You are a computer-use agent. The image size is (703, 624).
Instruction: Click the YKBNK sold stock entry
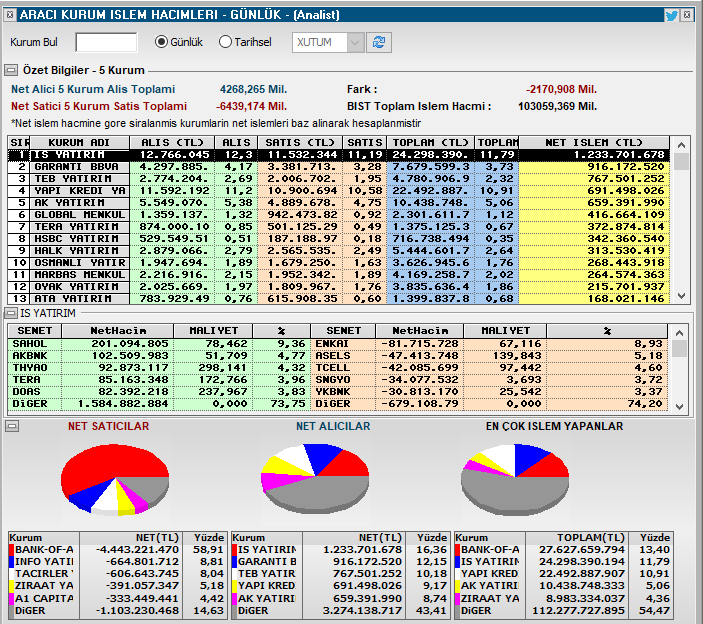click(x=490, y=392)
